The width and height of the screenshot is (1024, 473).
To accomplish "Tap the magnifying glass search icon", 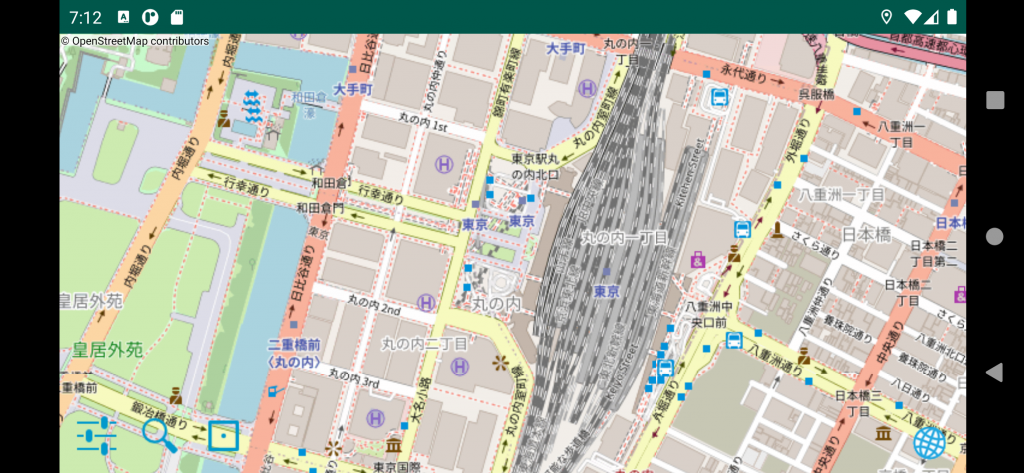I will click(x=159, y=434).
